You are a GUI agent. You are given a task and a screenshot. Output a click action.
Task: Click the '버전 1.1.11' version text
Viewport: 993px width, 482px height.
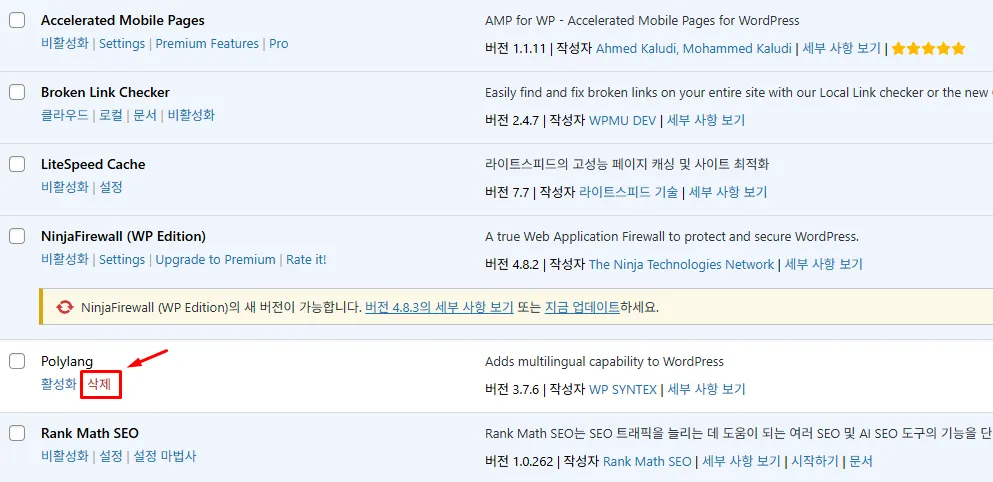pyautogui.click(x=515, y=49)
